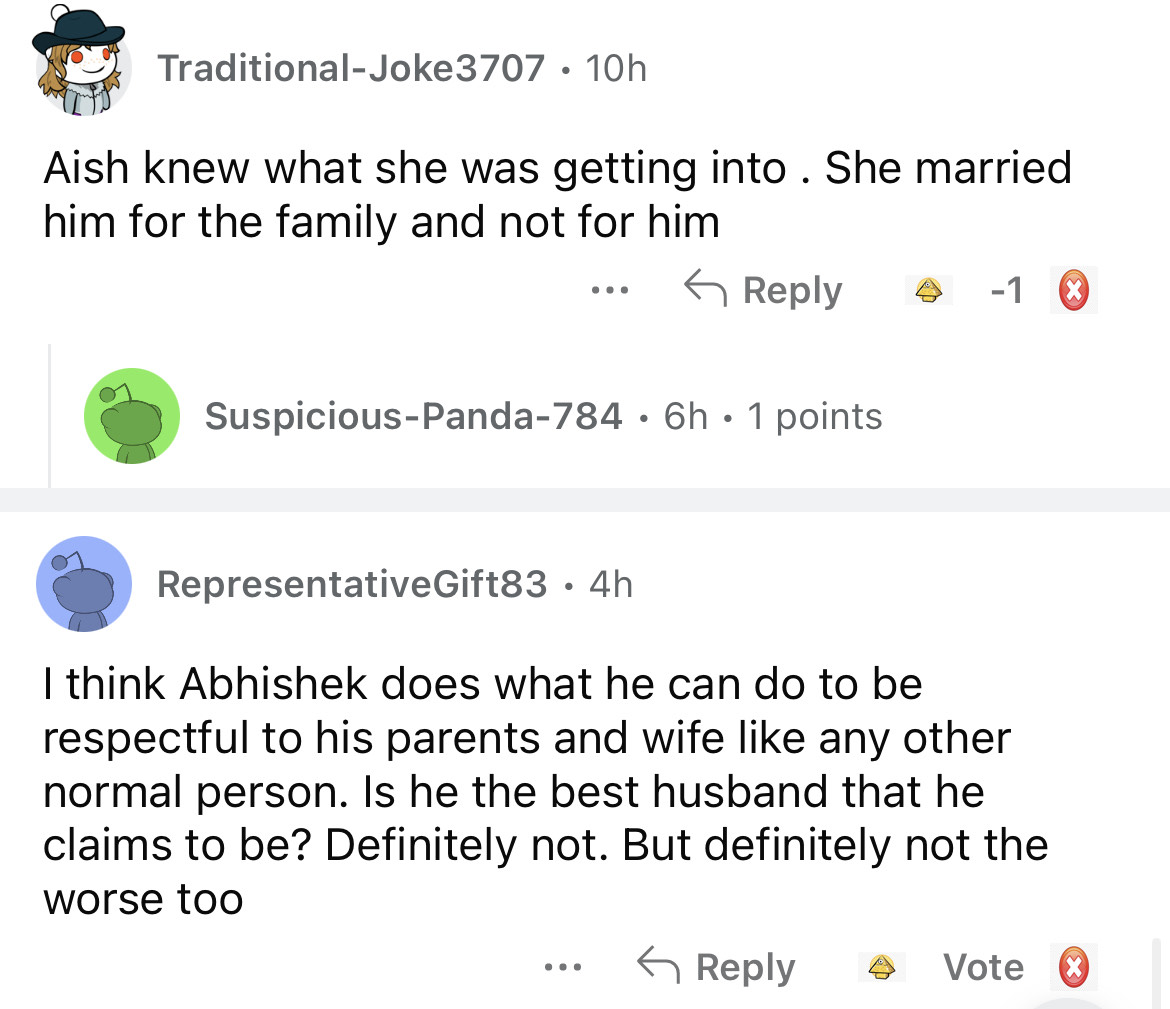Click the Vote label on the bottom comment
Screen dimensions: 1170x1009
point(983,967)
